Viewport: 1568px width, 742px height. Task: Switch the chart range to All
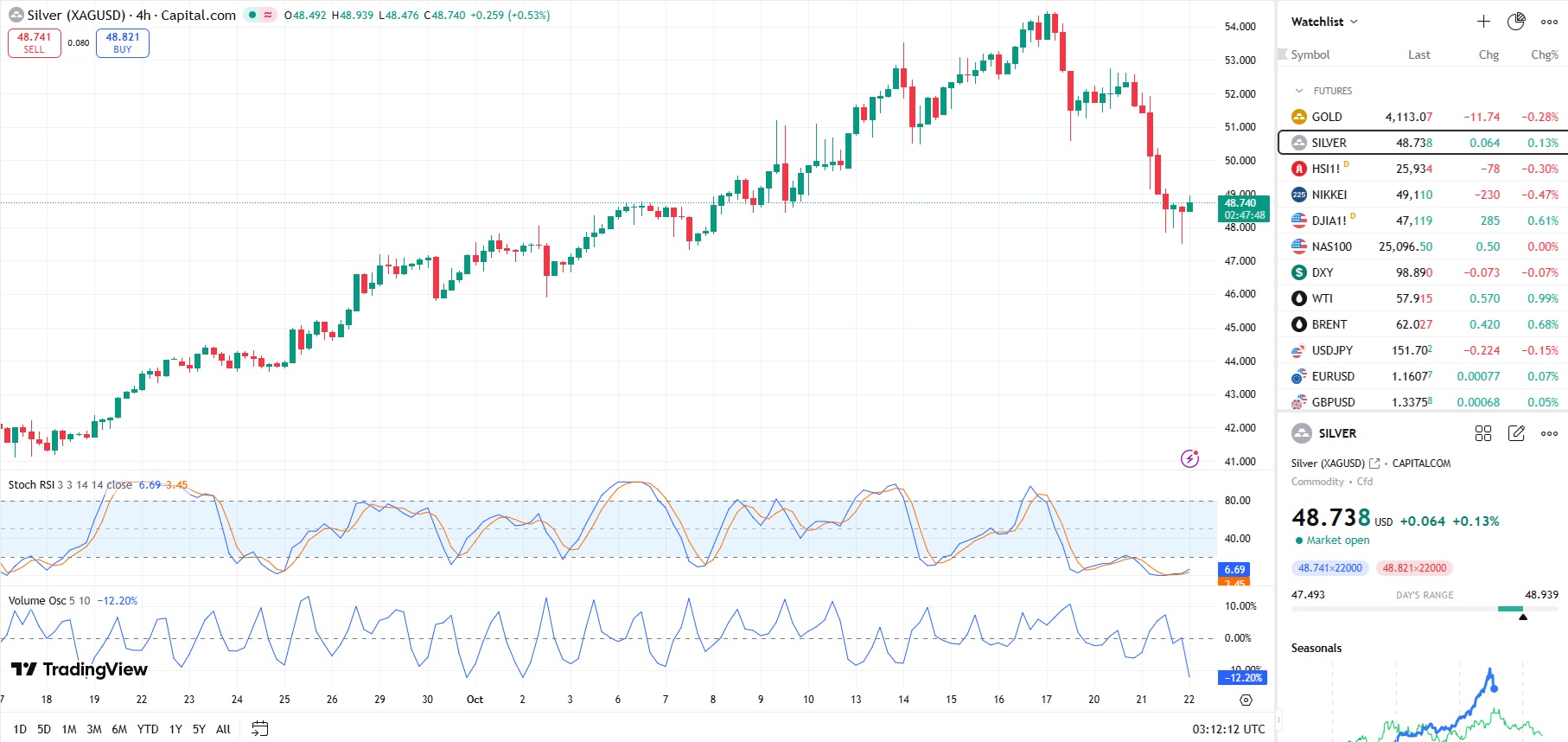tap(223, 729)
